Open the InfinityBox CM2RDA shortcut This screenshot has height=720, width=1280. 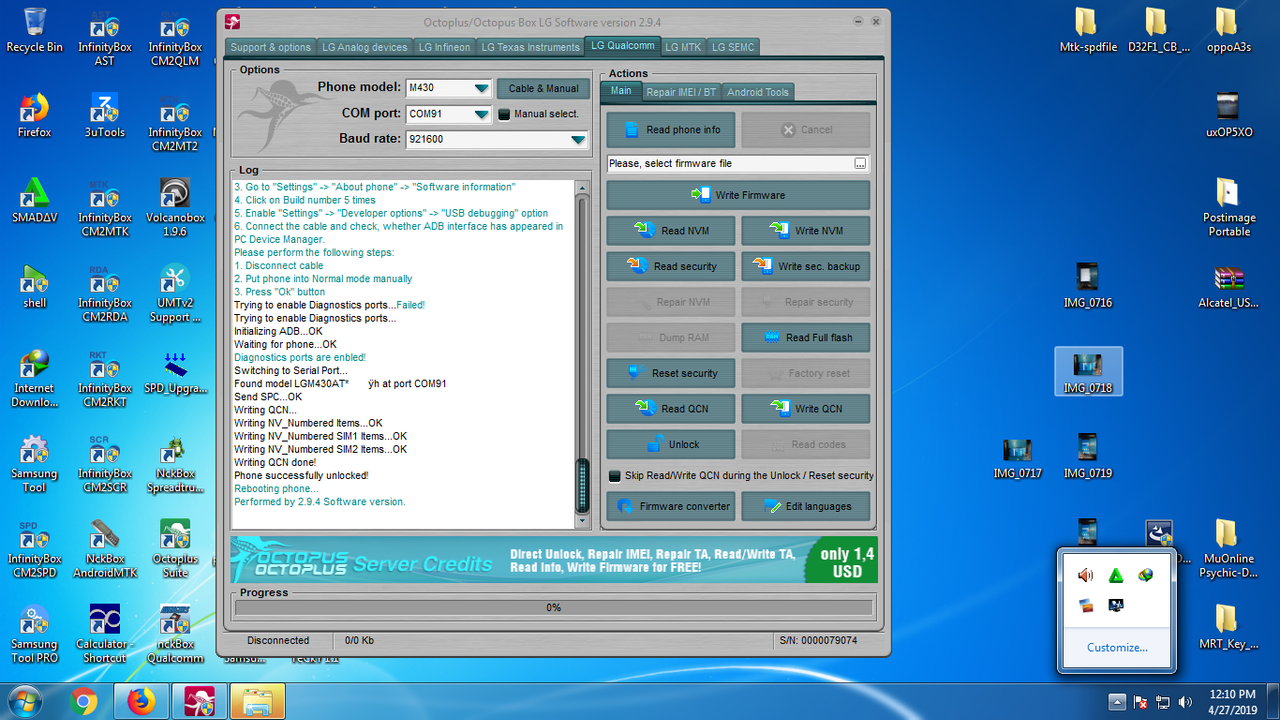(x=105, y=293)
